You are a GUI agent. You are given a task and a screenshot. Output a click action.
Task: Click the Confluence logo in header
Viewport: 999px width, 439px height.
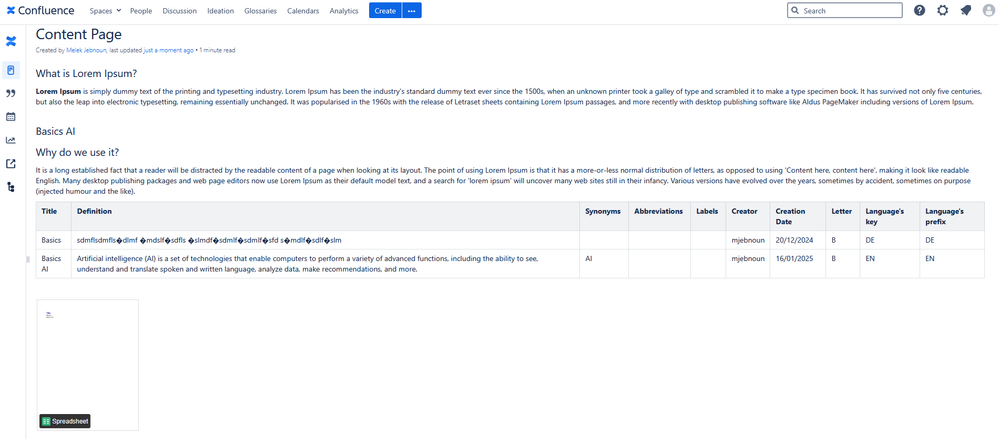point(40,10)
